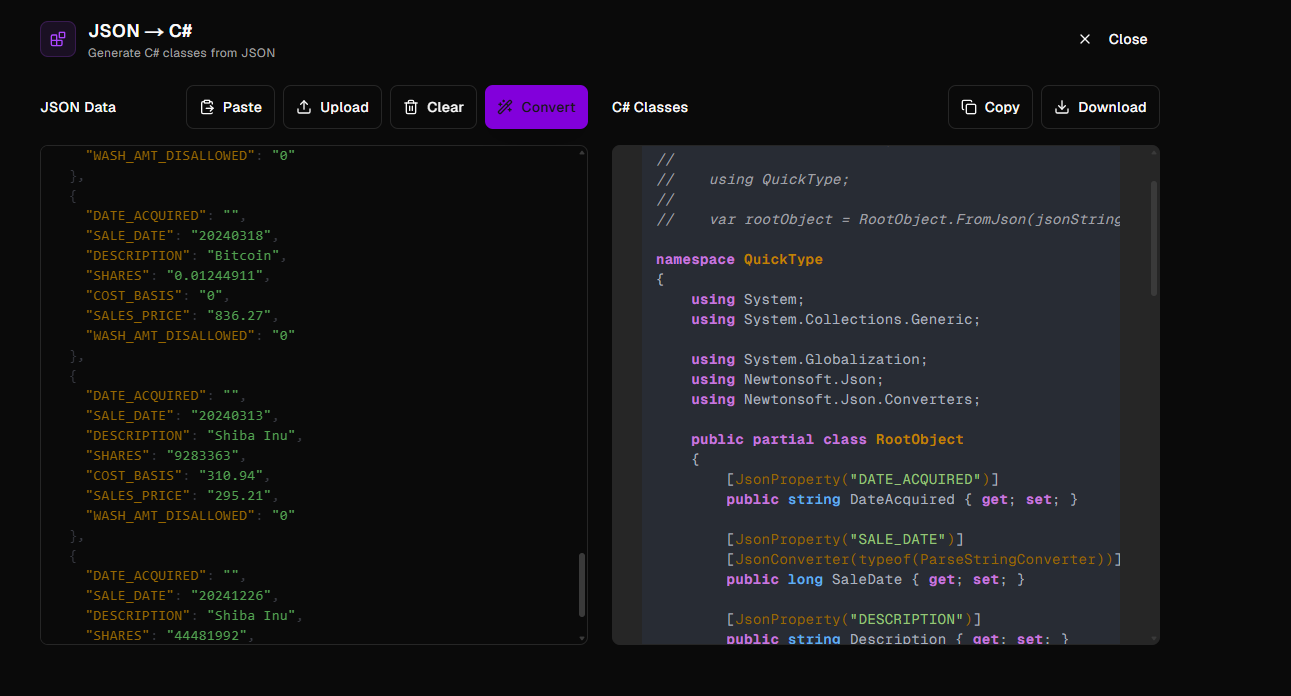Click the trash can icon in Clear
The image size is (1291, 696).
coord(411,107)
